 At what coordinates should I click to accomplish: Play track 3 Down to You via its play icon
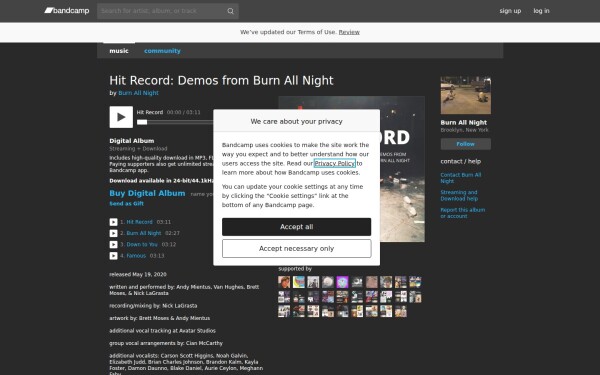113,244
